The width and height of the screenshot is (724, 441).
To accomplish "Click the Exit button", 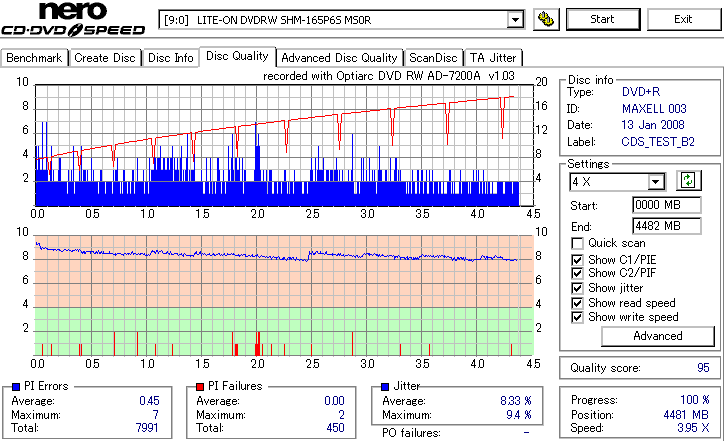I will pyautogui.click(x=683, y=19).
